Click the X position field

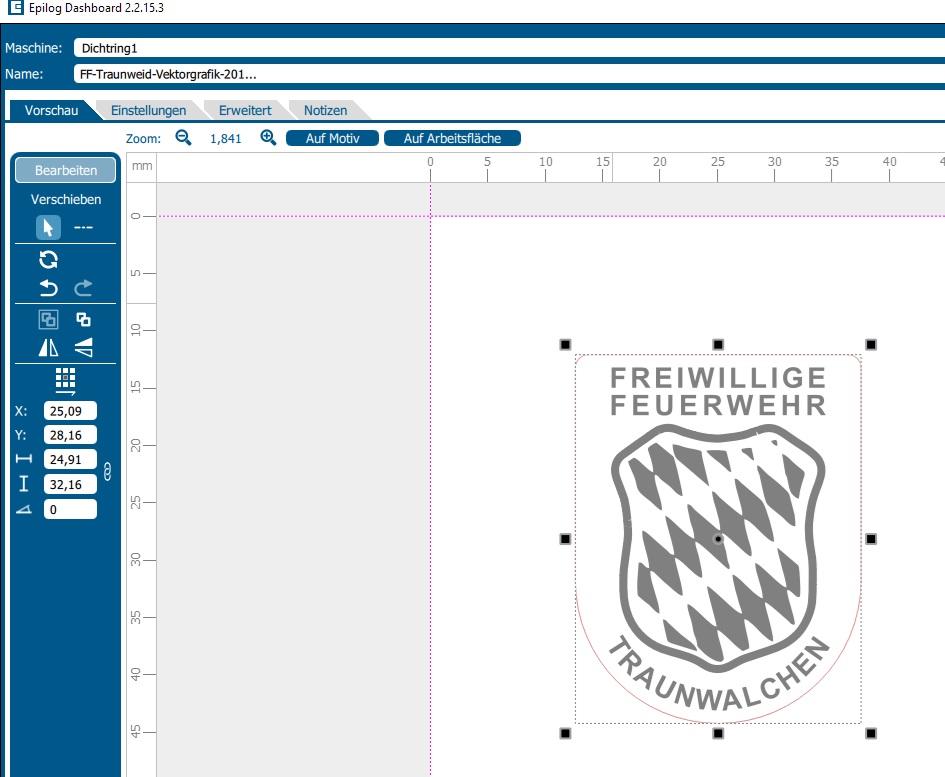click(70, 410)
